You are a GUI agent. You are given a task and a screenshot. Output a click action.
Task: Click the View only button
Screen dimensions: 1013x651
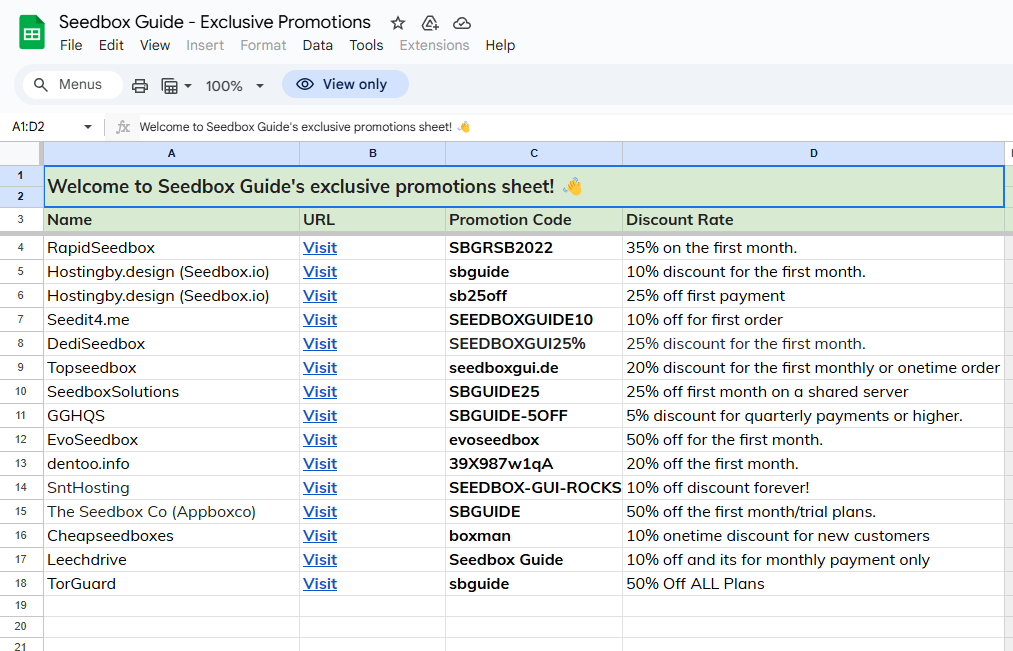coord(345,84)
